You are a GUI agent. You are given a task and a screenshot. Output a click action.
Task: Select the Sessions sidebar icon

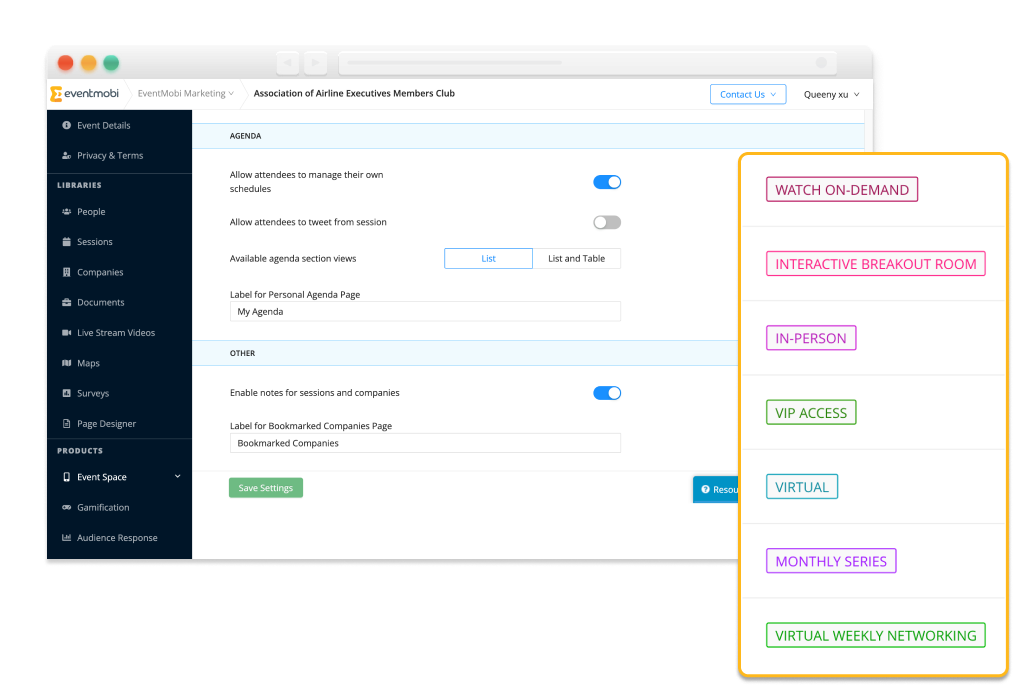coord(67,241)
